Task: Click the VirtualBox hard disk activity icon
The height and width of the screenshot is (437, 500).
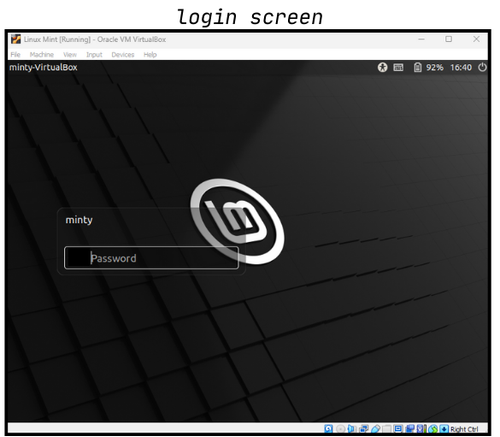Action: point(328,429)
